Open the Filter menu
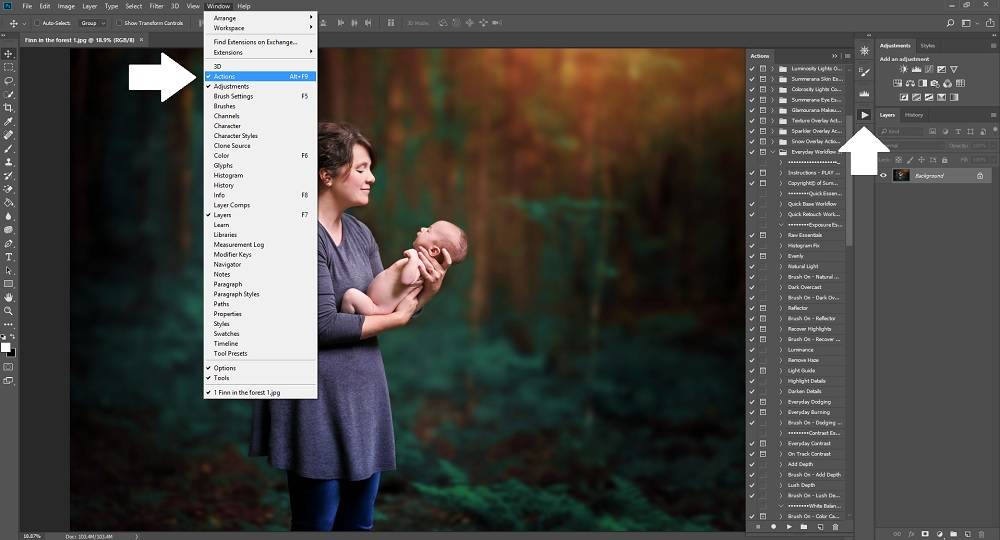The width and height of the screenshot is (1000, 540). click(156, 6)
